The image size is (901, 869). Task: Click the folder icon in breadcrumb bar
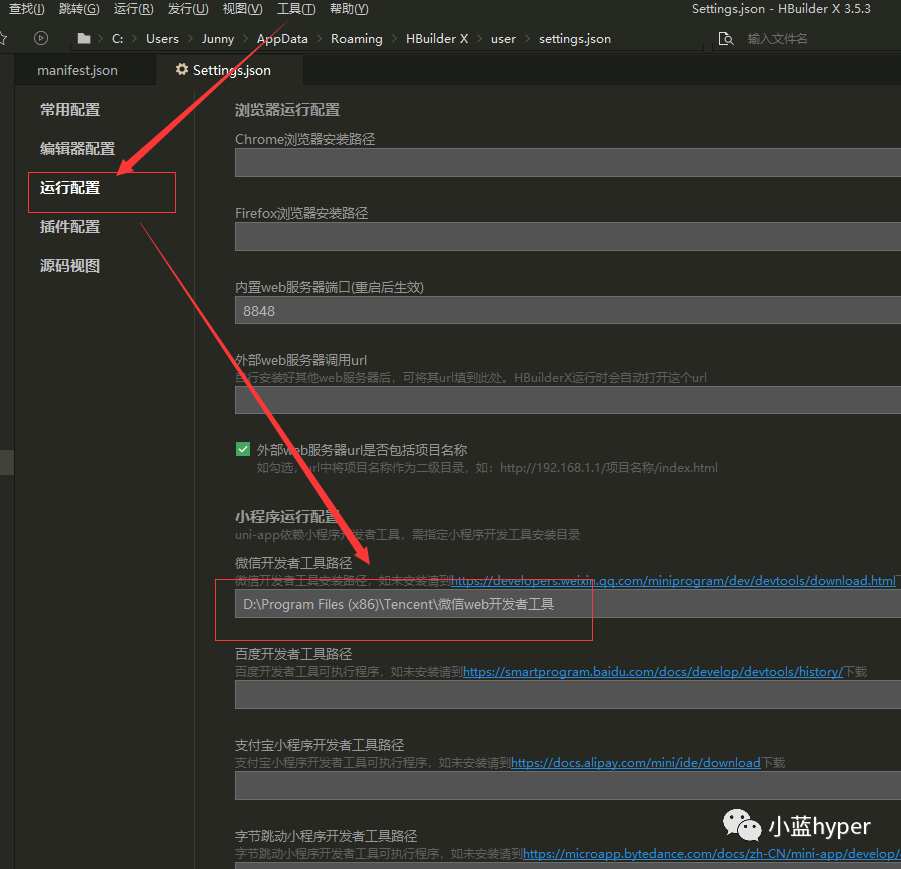[85, 39]
